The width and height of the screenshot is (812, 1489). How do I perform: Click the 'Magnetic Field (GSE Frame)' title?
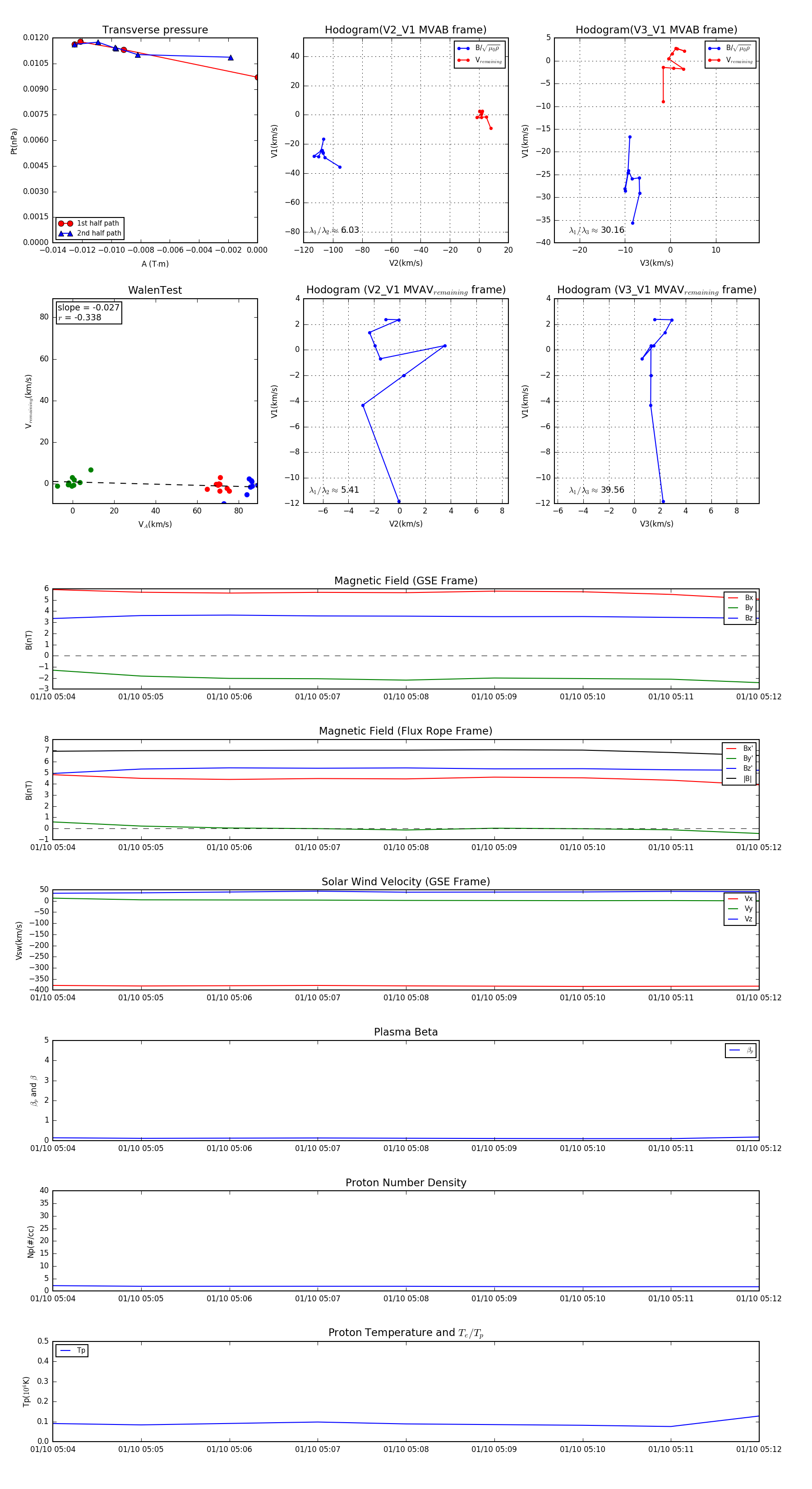point(406,580)
